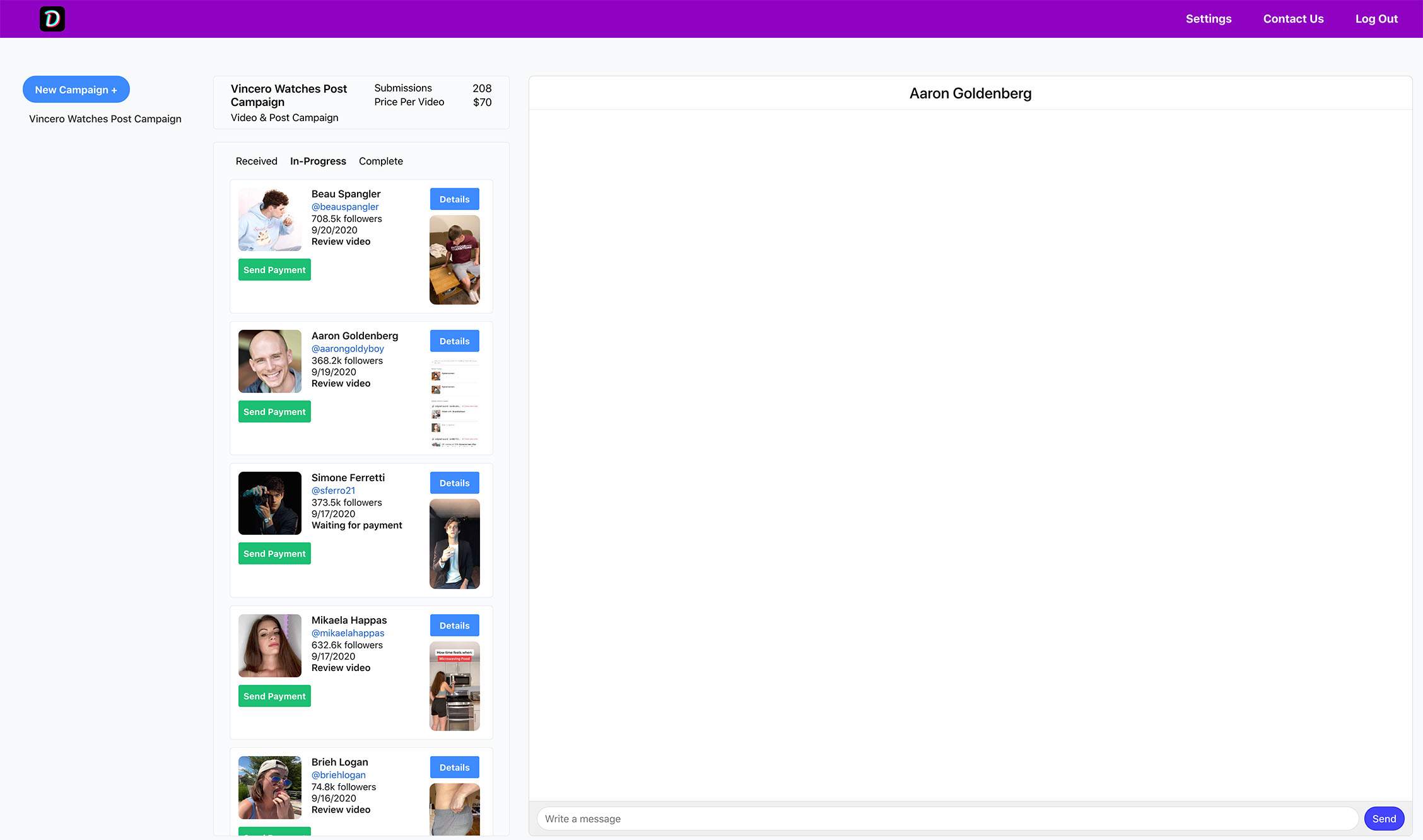Open Brieh Logan's profile picture
The width and height of the screenshot is (1423, 840).
tap(269, 787)
